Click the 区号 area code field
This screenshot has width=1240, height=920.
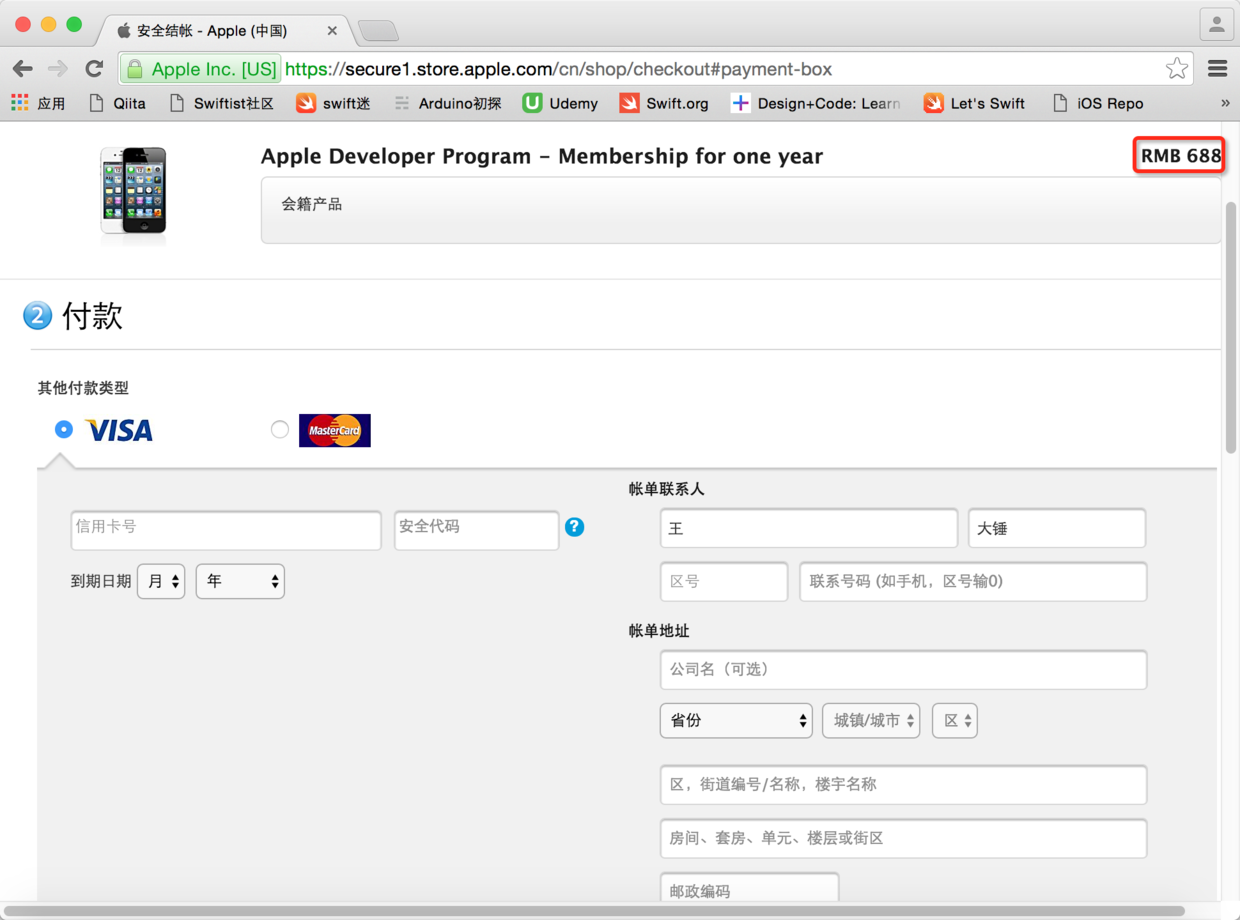click(724, 582)
